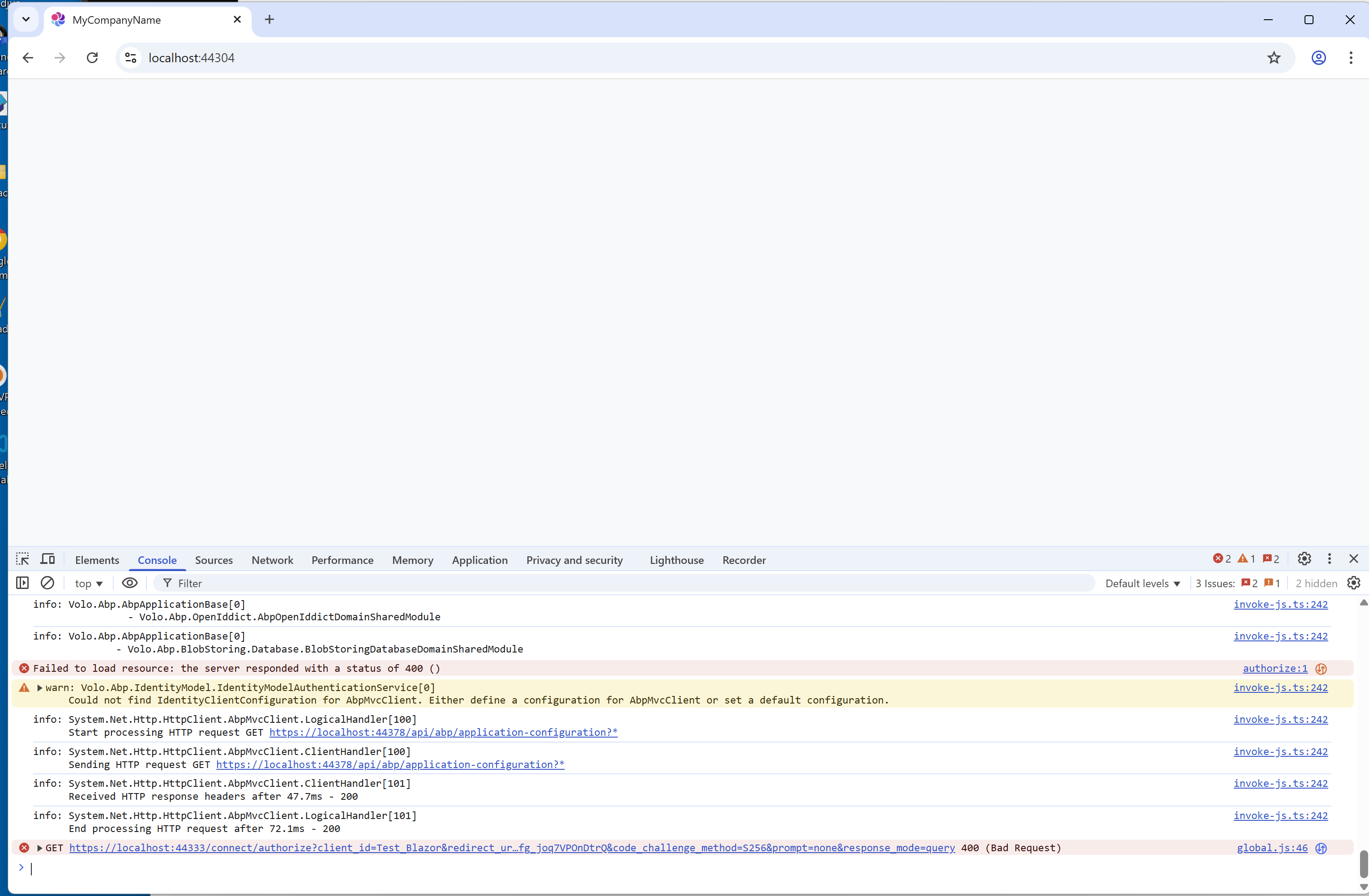
Task: Switch to the Application tab
Action: (x=479, y=560)
